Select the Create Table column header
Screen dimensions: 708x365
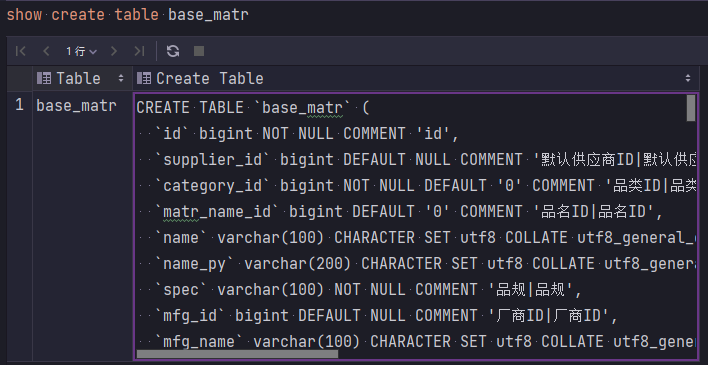coord(415,78)
